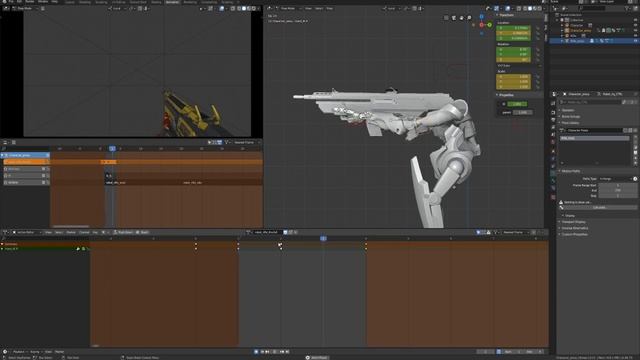Open Select menu in right viewport

tap(319, 8)
